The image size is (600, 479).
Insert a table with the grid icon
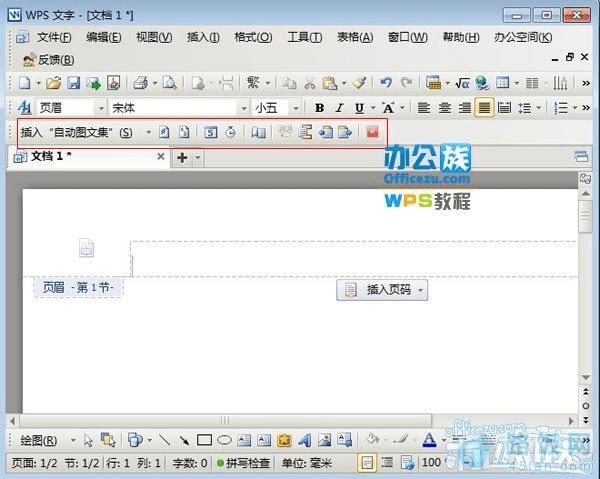click(502, 83)
